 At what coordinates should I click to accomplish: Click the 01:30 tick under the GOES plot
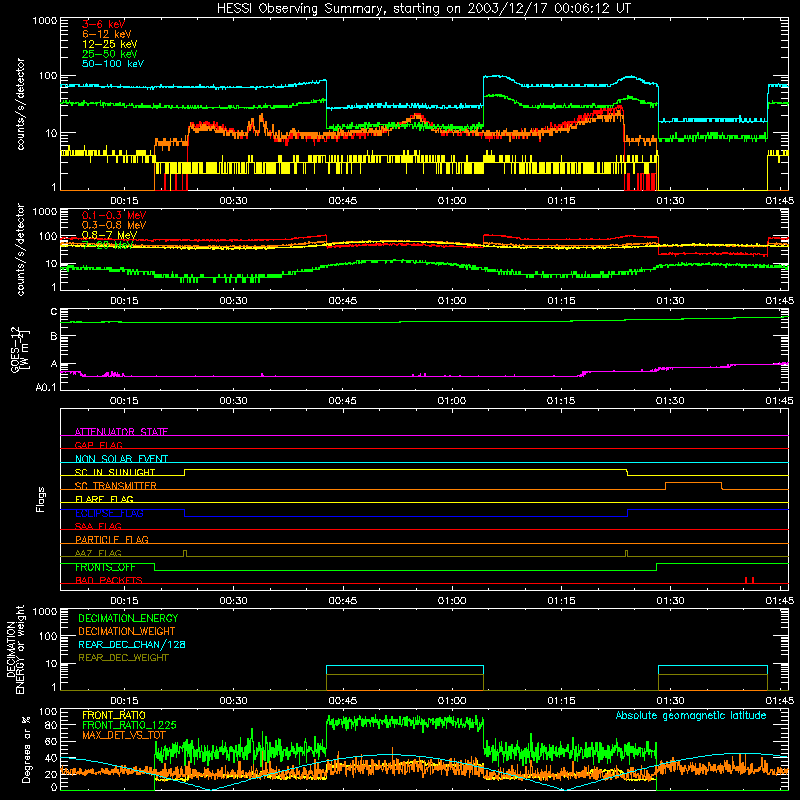click(x=670, y=401)
